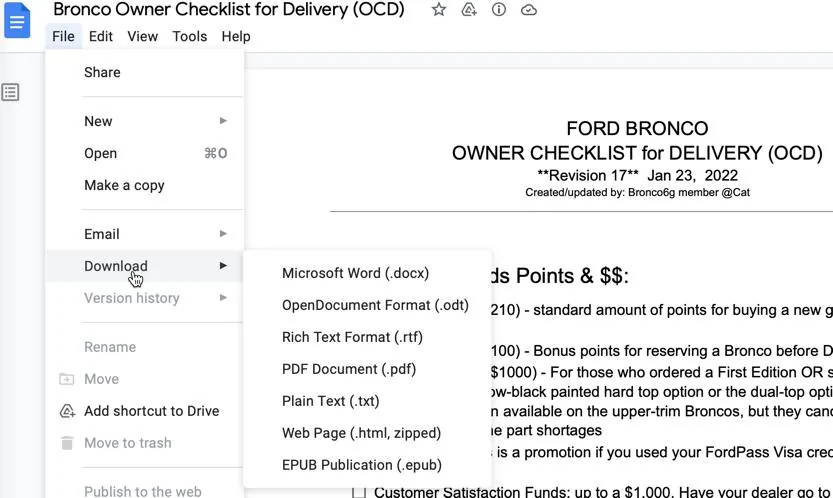833x498 pixels.
Task: Select Rename in File menu
Action: [x=144, y=347]
